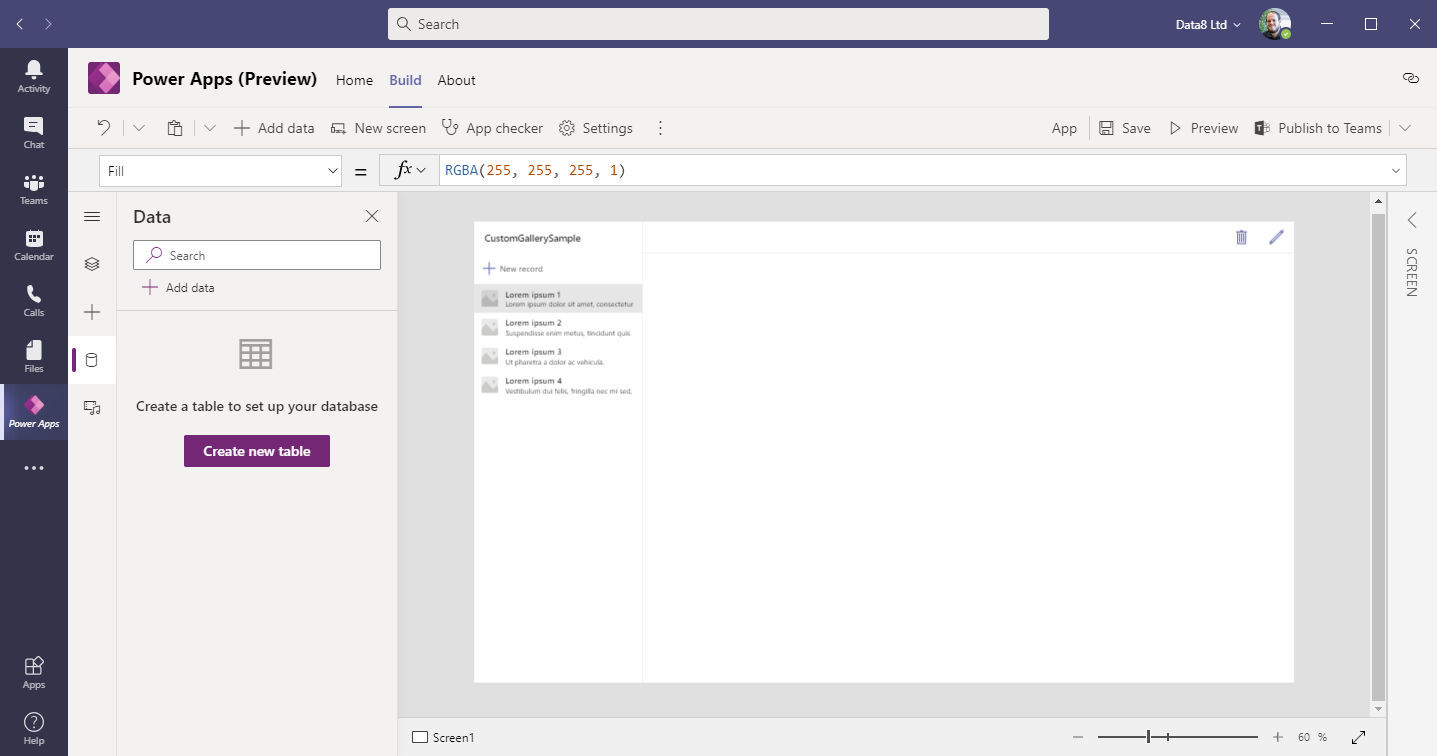Click Add data in the toolbar
Screen dimensions: 1437x756
[274, 128]
